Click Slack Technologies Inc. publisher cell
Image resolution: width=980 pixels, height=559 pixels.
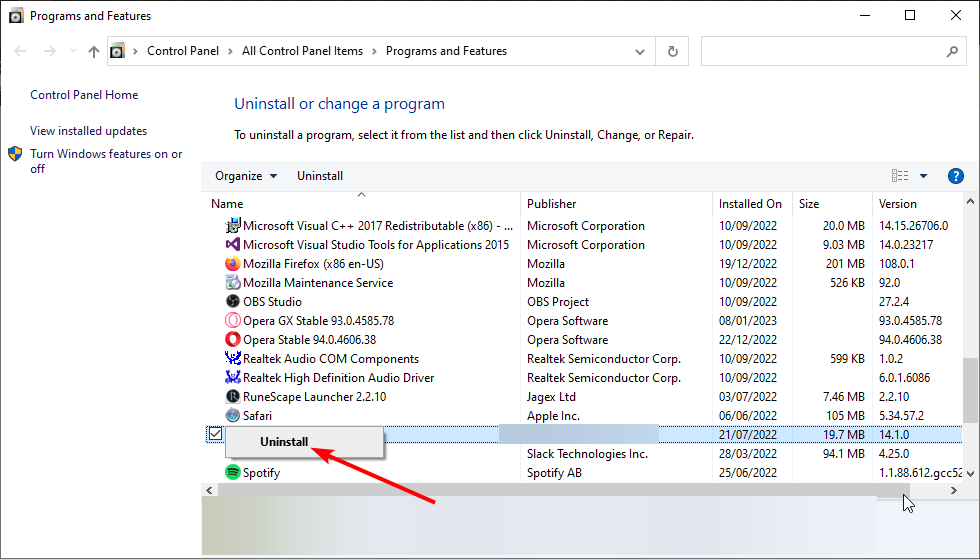point(587,454)
